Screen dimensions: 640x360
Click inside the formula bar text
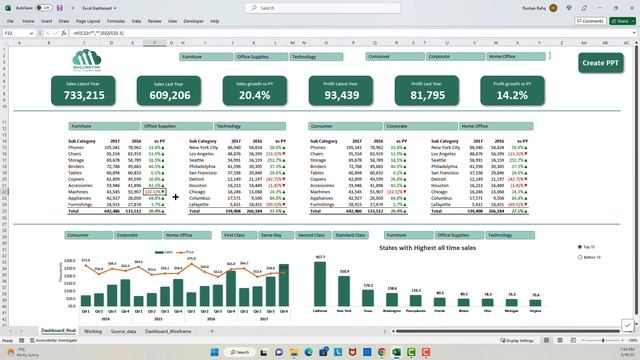[x=98, y=33]
